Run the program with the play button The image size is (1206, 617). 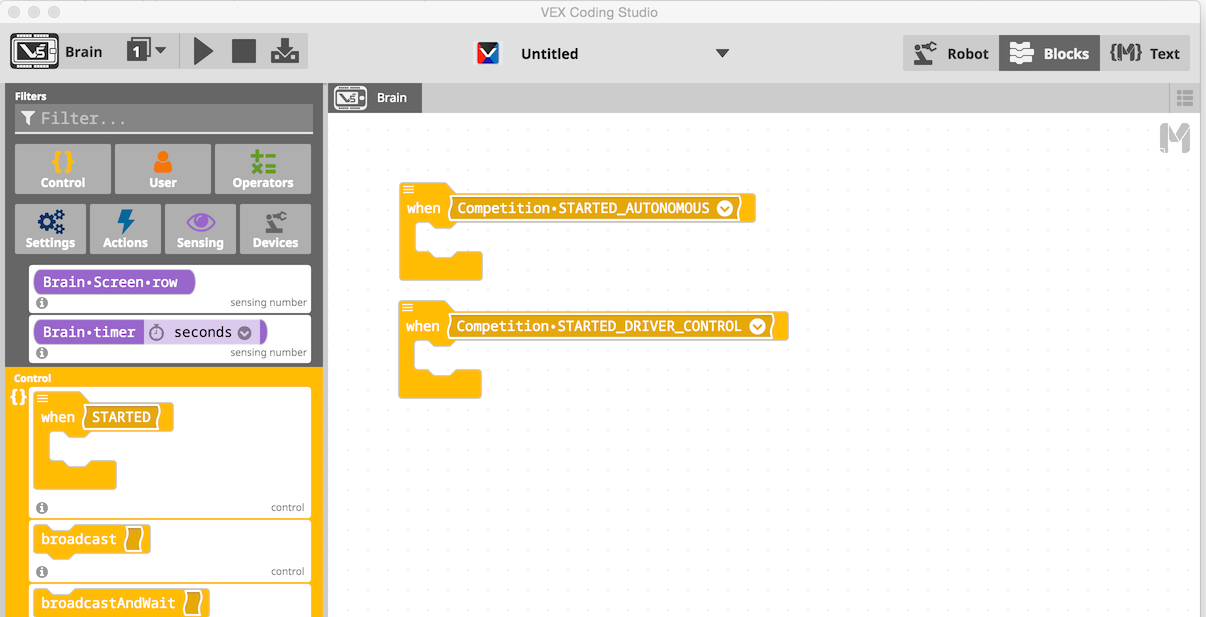204,51
